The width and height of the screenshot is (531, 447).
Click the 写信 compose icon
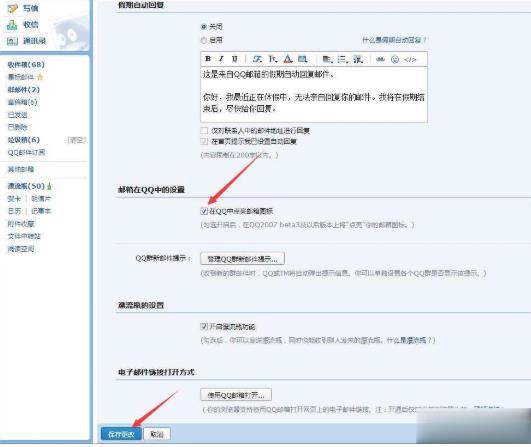12,8
